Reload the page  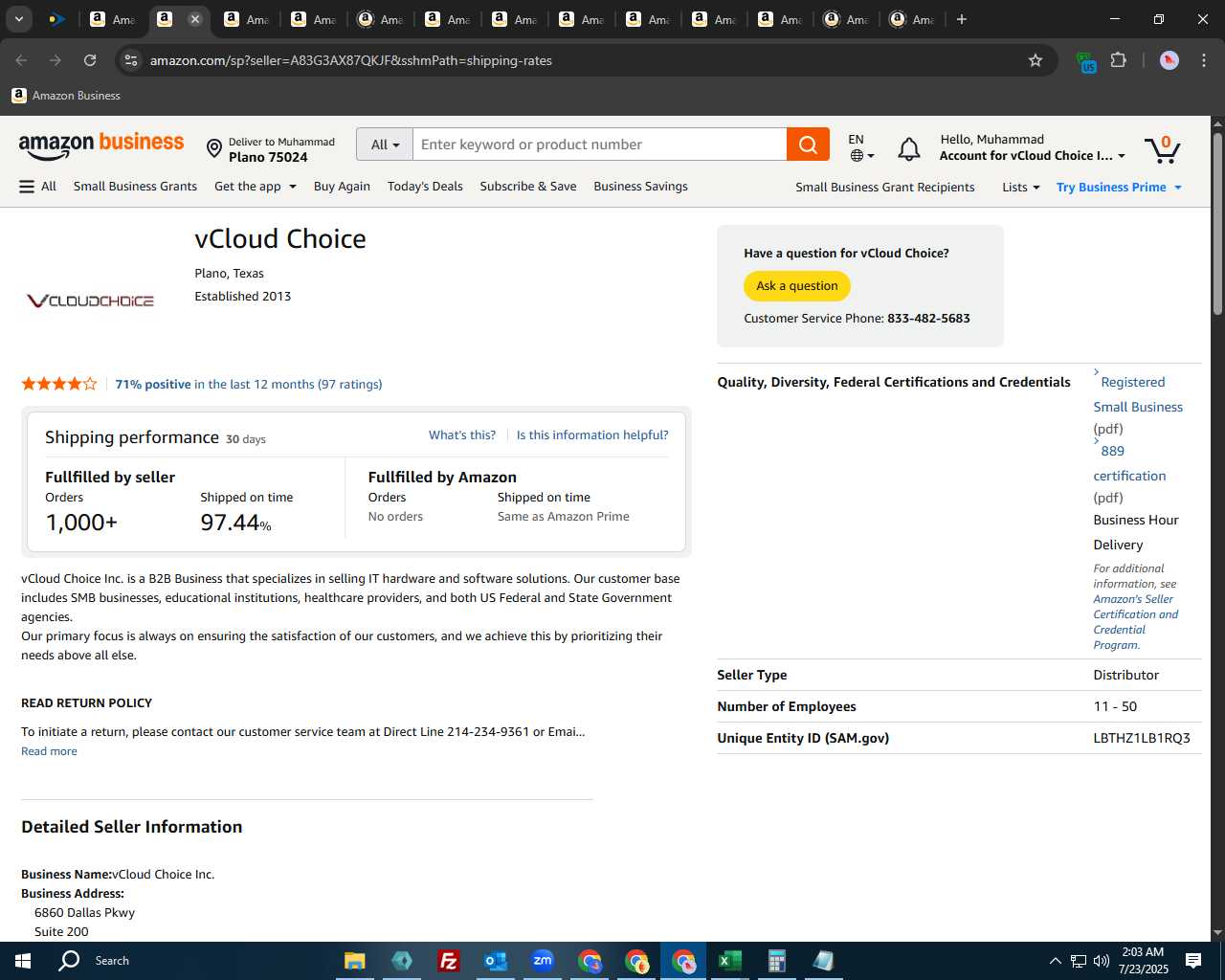click(90, 60)
